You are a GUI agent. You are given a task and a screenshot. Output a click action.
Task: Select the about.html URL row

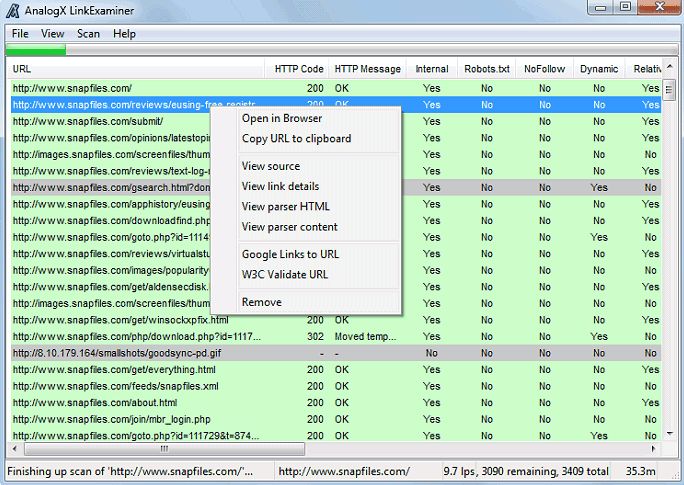tap(336, 403)
